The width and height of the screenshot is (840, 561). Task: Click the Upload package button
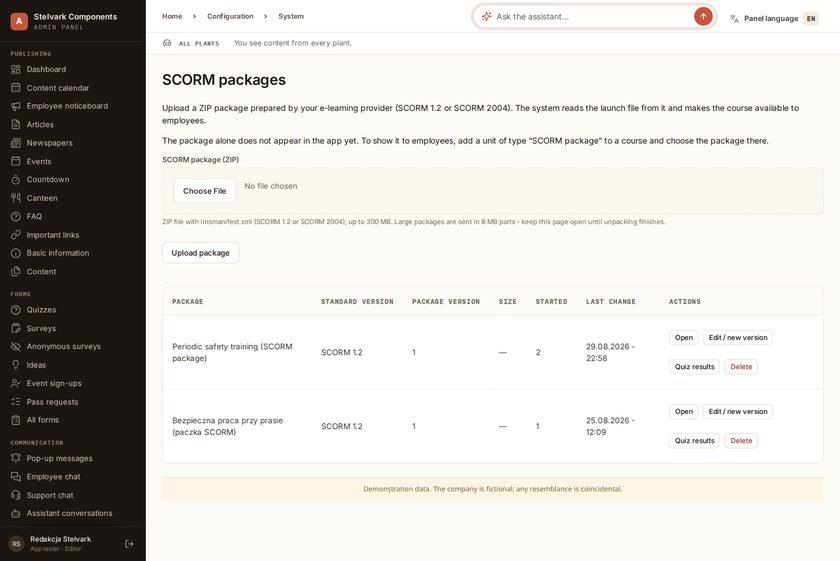click(x=200, y=253)
